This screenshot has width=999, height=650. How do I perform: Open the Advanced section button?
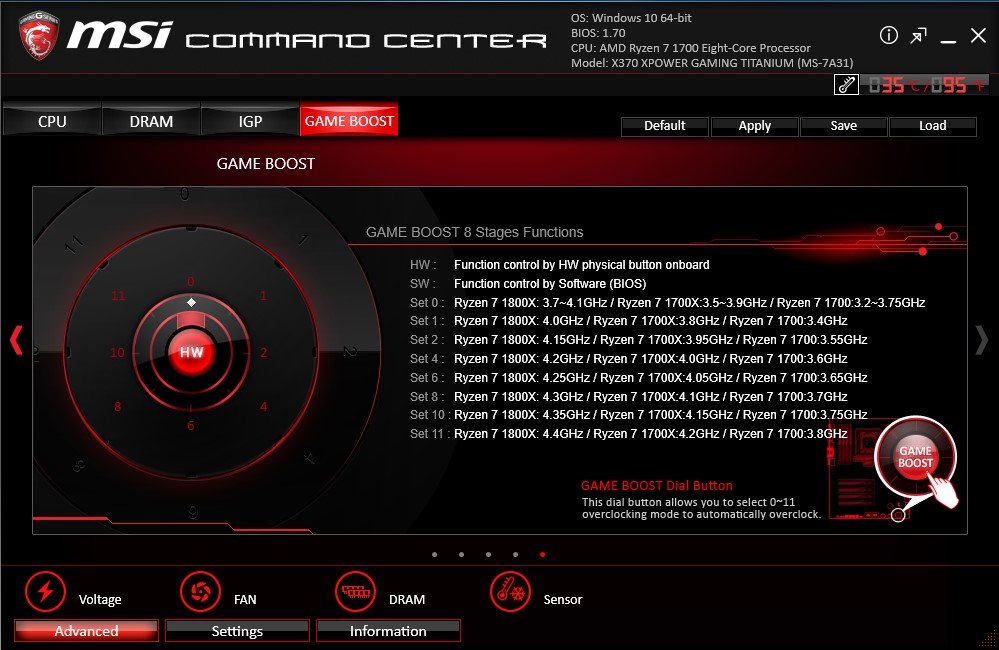pos(86,631)
